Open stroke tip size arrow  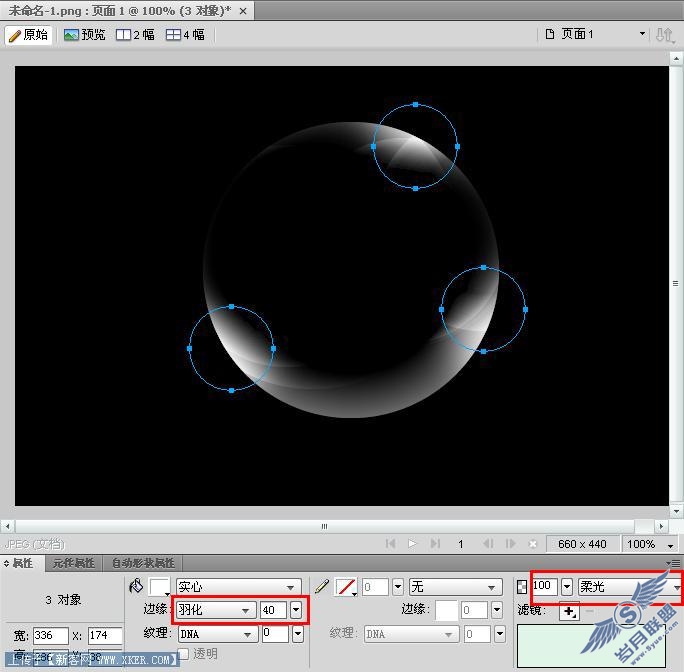398,587
